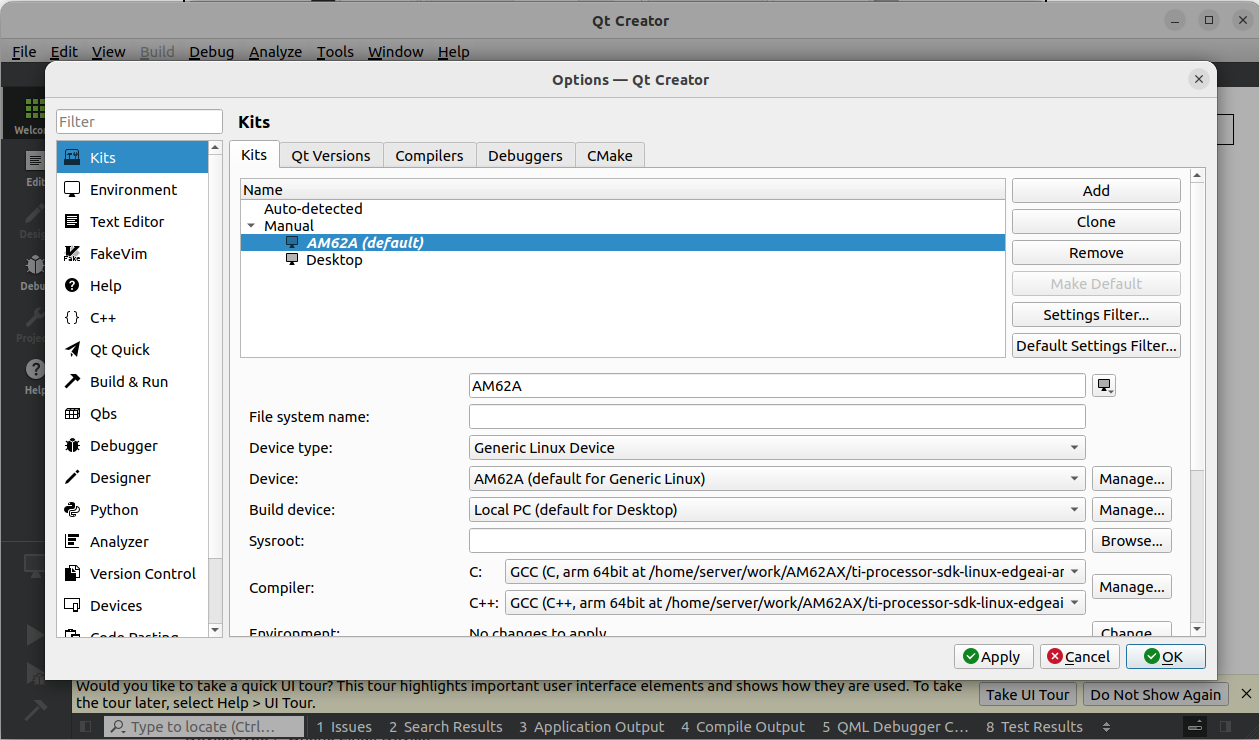Image resolution: width=1259 pixels, height=740 pixels.
Task: Open the C compiler dropdown
Action: (x=796, y=572)
